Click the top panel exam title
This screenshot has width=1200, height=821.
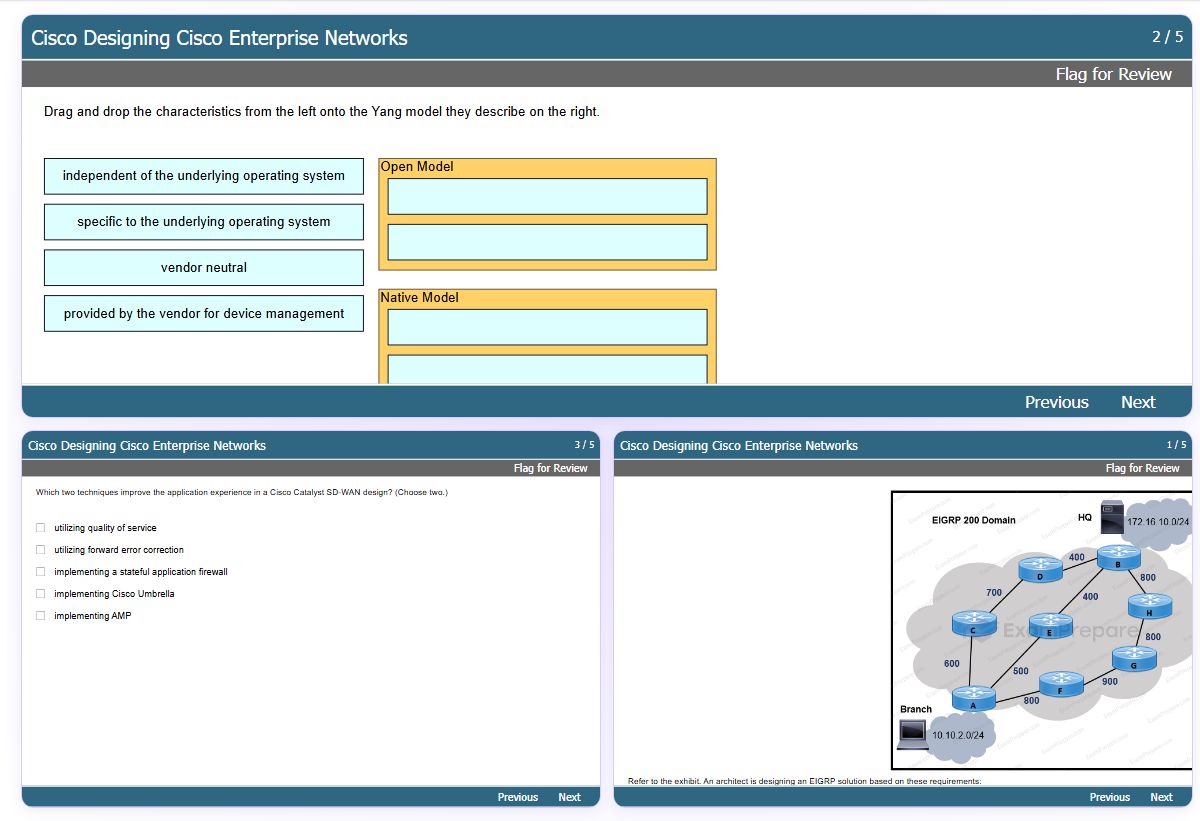(x=219, y=38)
